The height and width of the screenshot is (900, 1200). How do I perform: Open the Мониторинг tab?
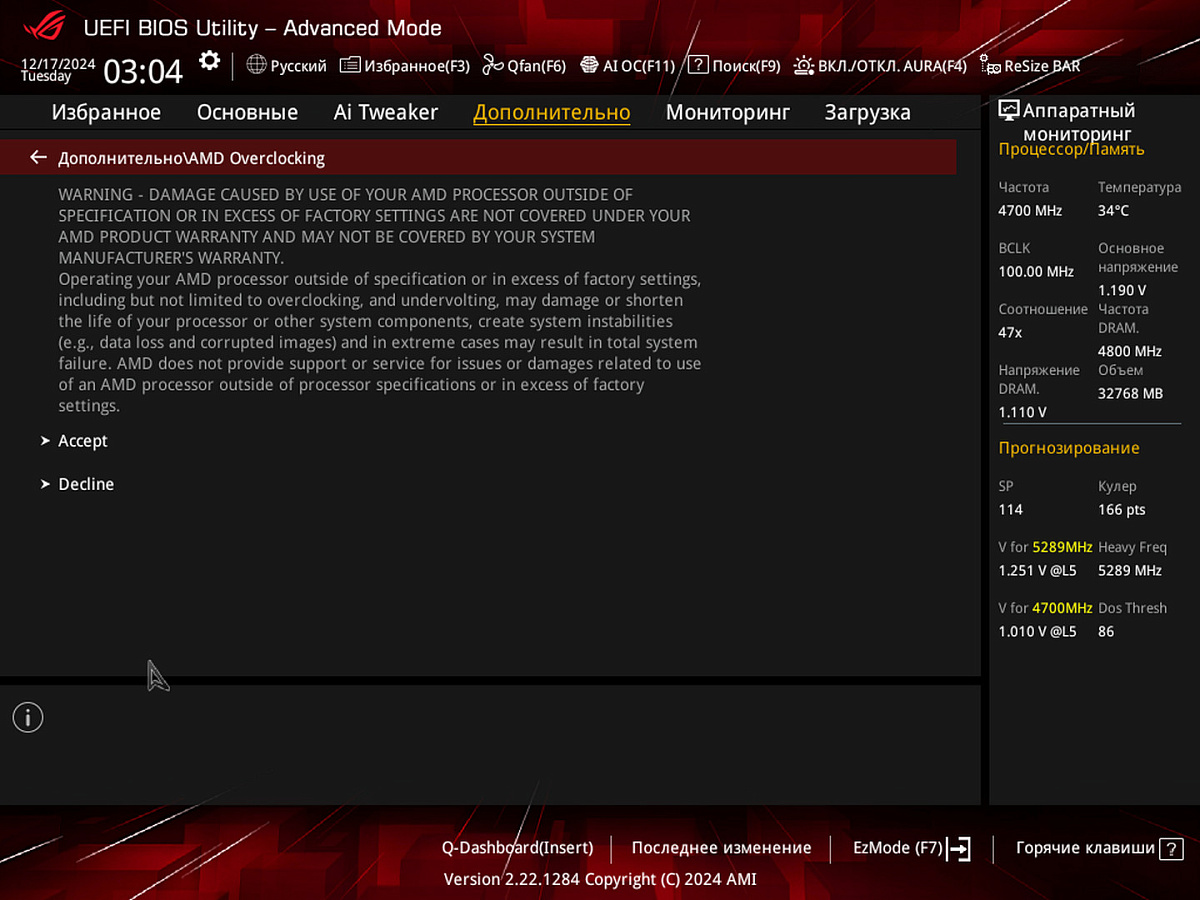[728, 112]
